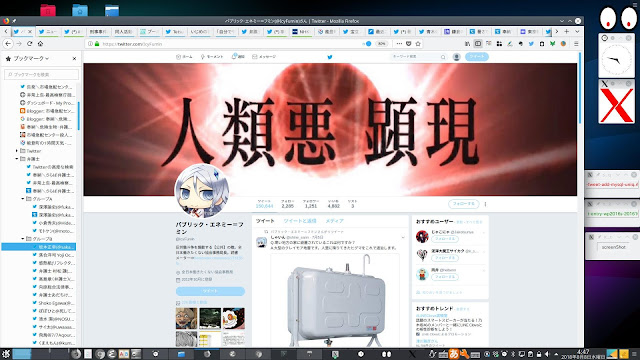The image size is (640, 360).
Task: Open the page actions three-dot menu
Action: tap(399, 44)
